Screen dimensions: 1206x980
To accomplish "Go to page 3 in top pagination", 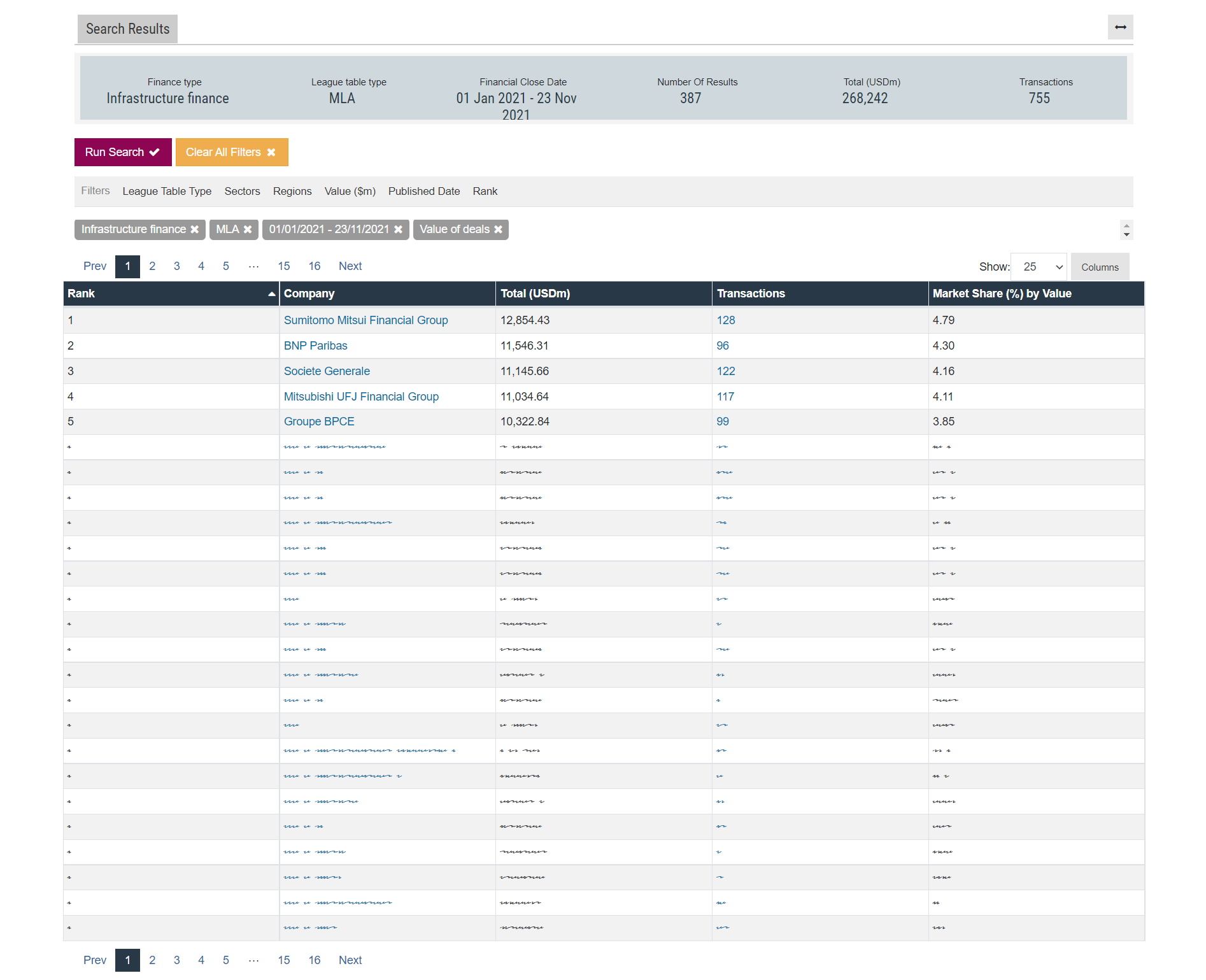I will 177,266.
